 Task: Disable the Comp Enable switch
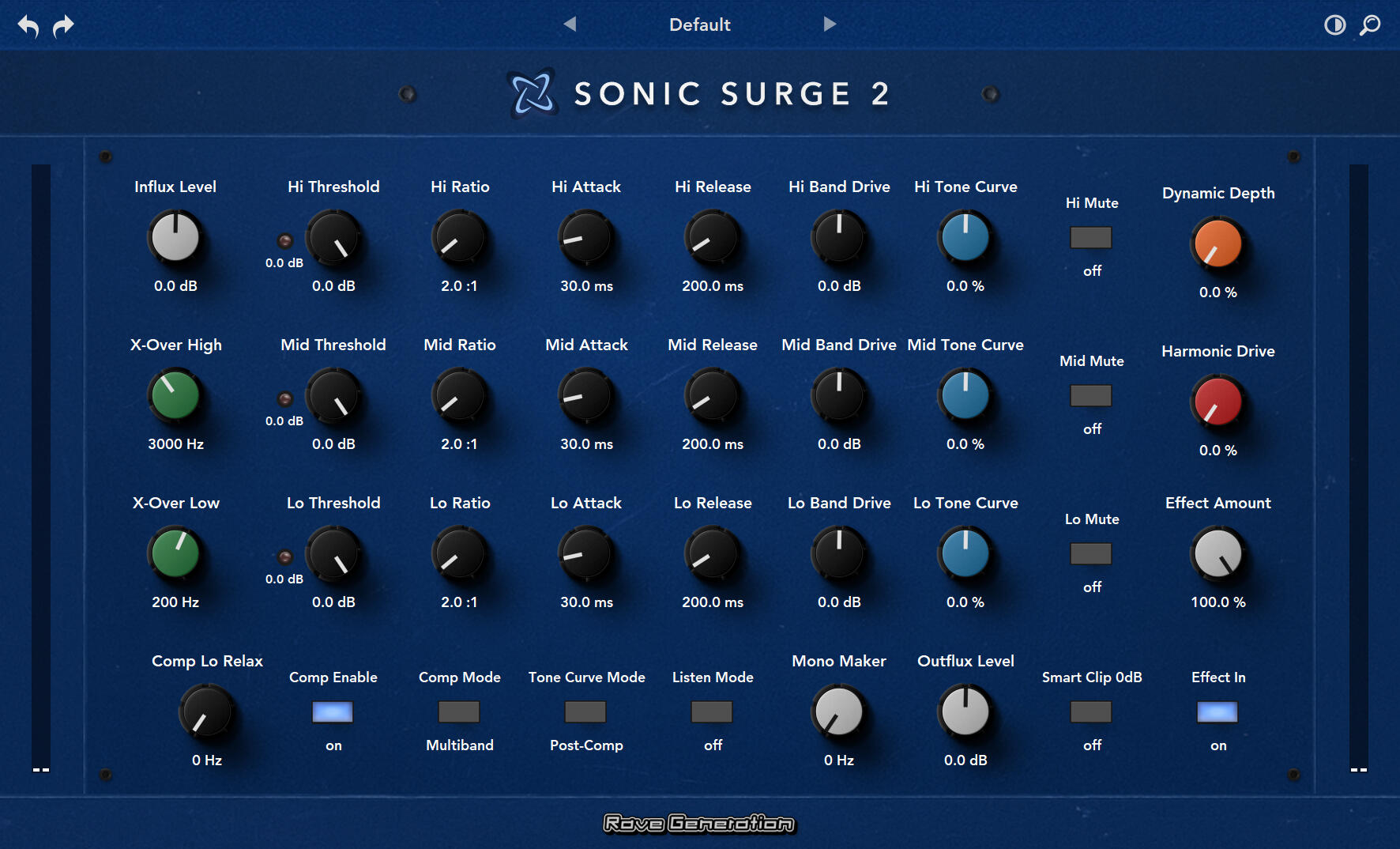click(x=332, y=711)
